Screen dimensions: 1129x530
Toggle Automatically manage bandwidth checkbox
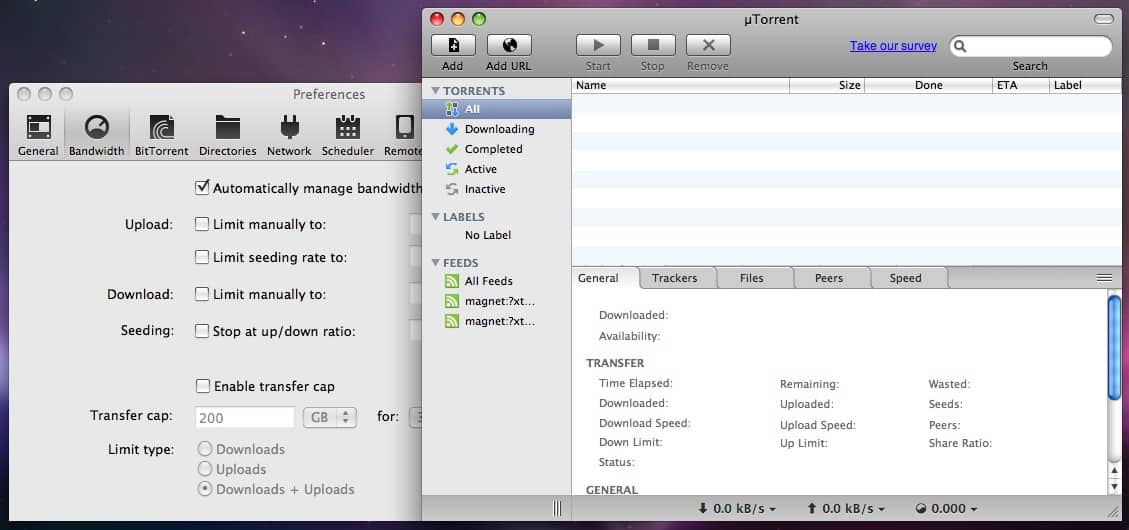202,188
